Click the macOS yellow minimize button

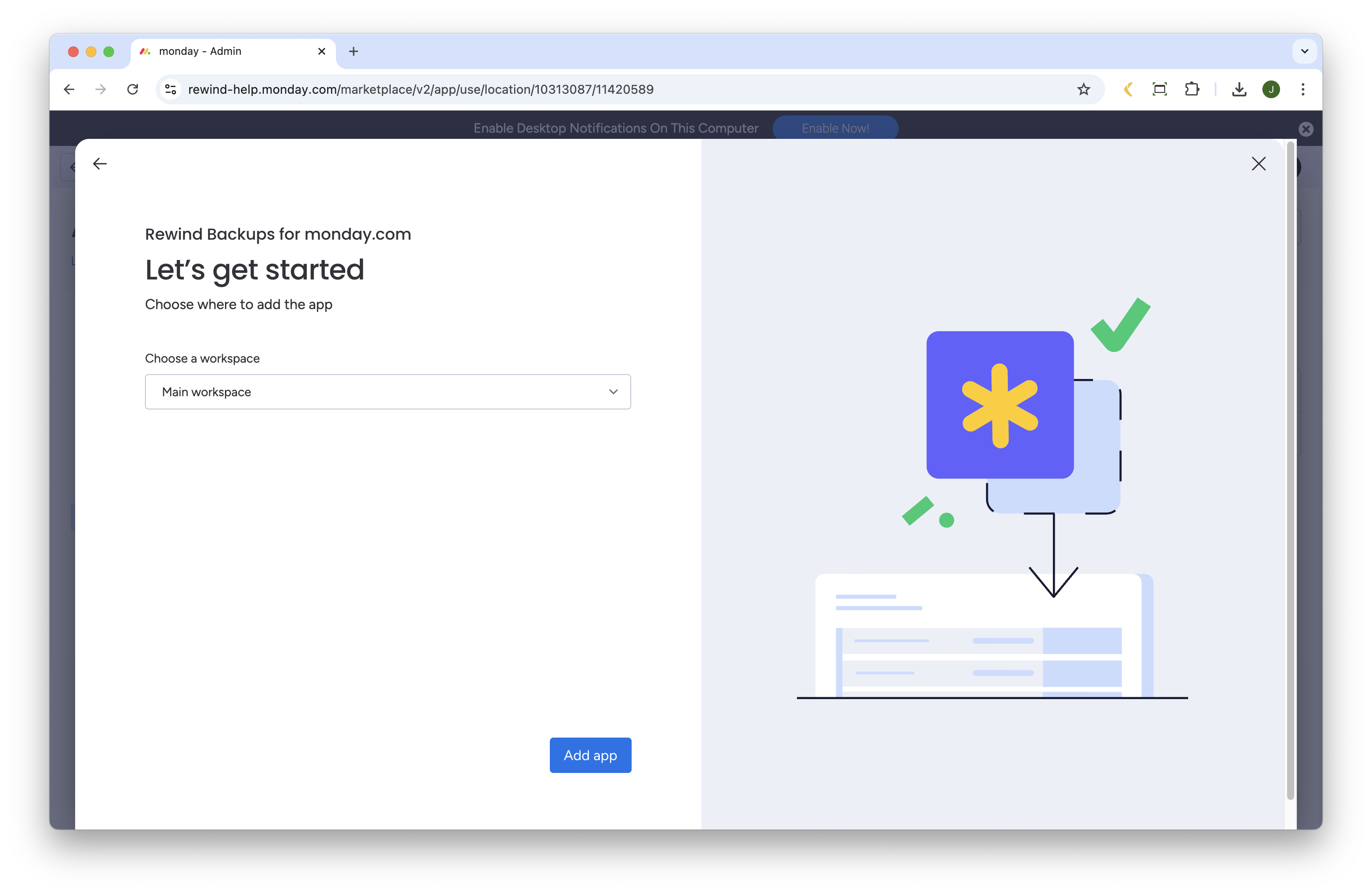[91, 52]
